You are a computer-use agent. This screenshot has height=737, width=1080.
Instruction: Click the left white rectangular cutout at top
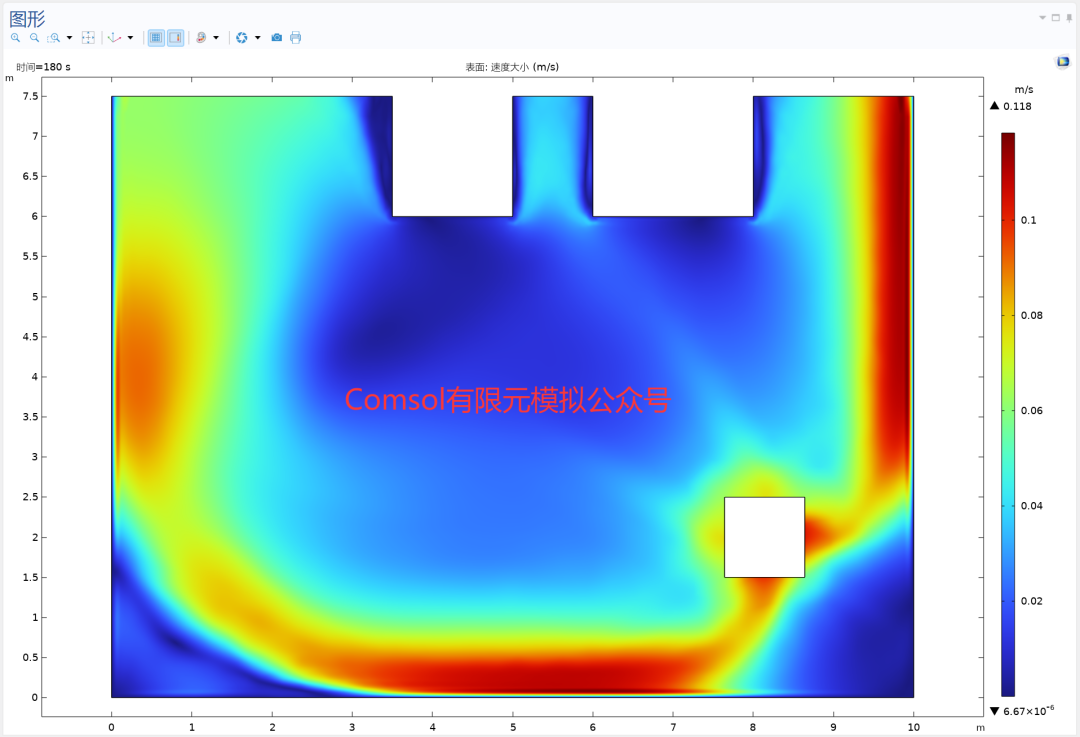click(453, 156)
